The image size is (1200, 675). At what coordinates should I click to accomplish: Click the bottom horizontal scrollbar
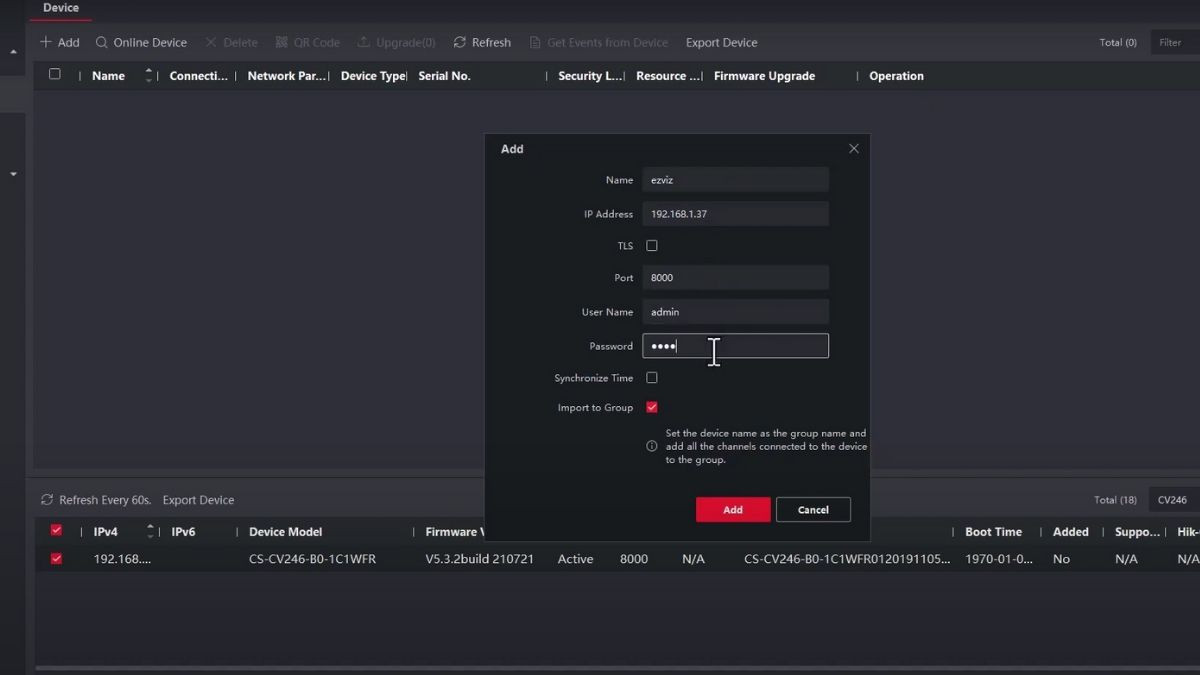point(600,668)
